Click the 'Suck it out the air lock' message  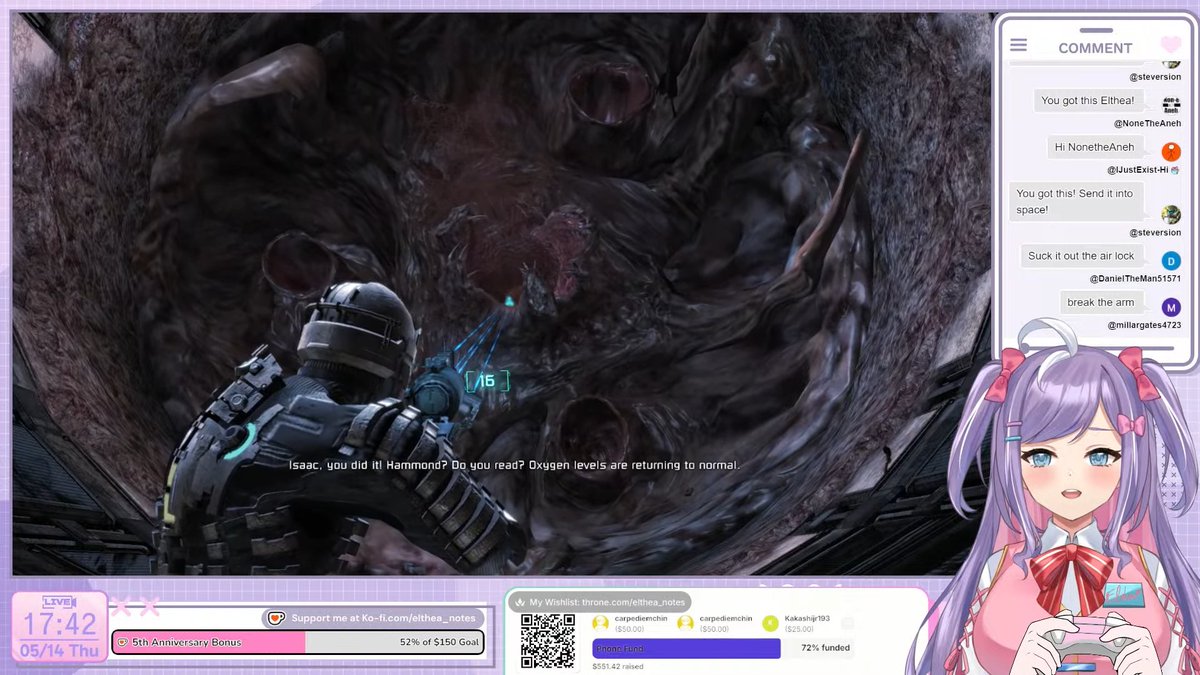pyautogui.click(x=1081, y=256)
